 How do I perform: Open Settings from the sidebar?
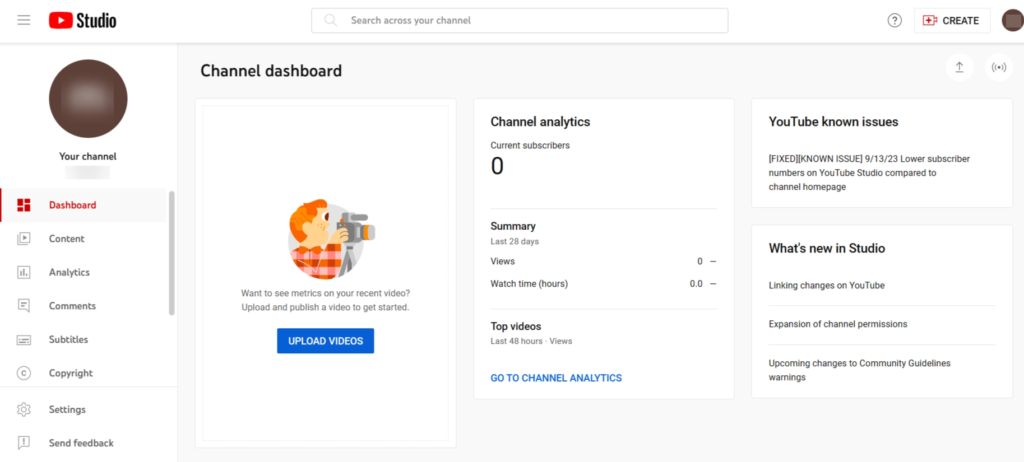click(67, 409)
